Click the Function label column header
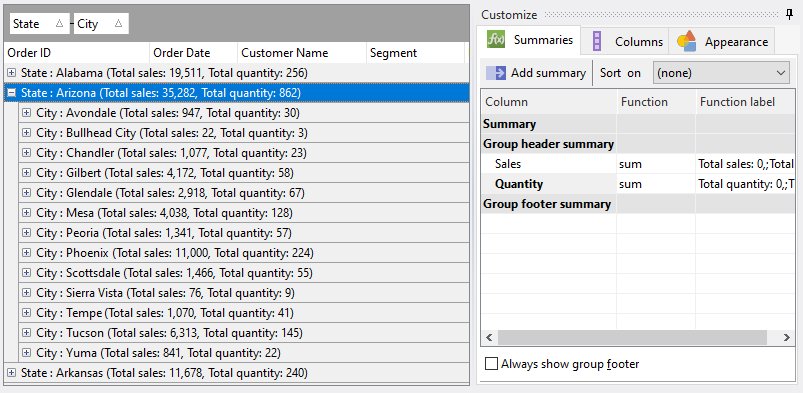Image resolution: width=803 pixels, height=393 pixels. [745, 102]
